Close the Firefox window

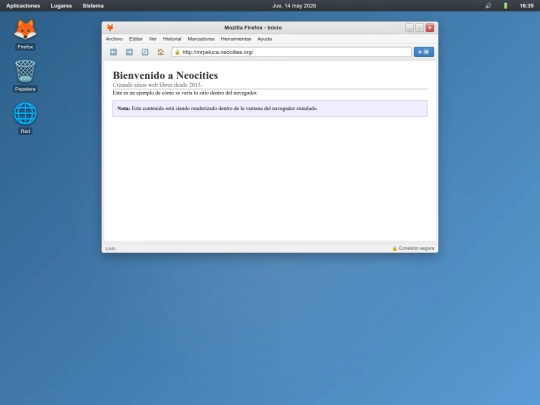tap(430, 28)
